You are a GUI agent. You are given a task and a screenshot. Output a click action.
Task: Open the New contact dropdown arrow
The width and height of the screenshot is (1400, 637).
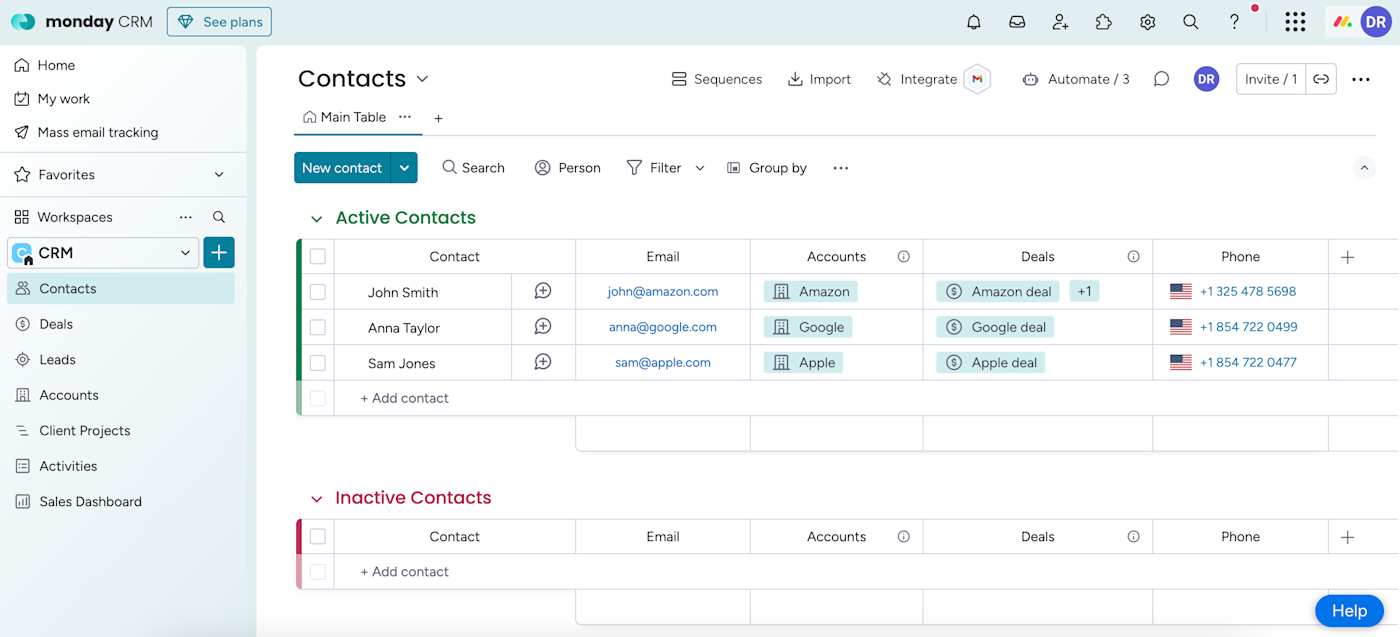pos(404,168)
